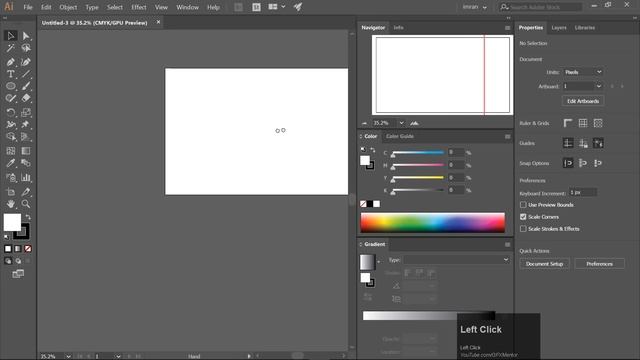
Task: Select the Line Segment tool
Action: (x=26, y=74)
